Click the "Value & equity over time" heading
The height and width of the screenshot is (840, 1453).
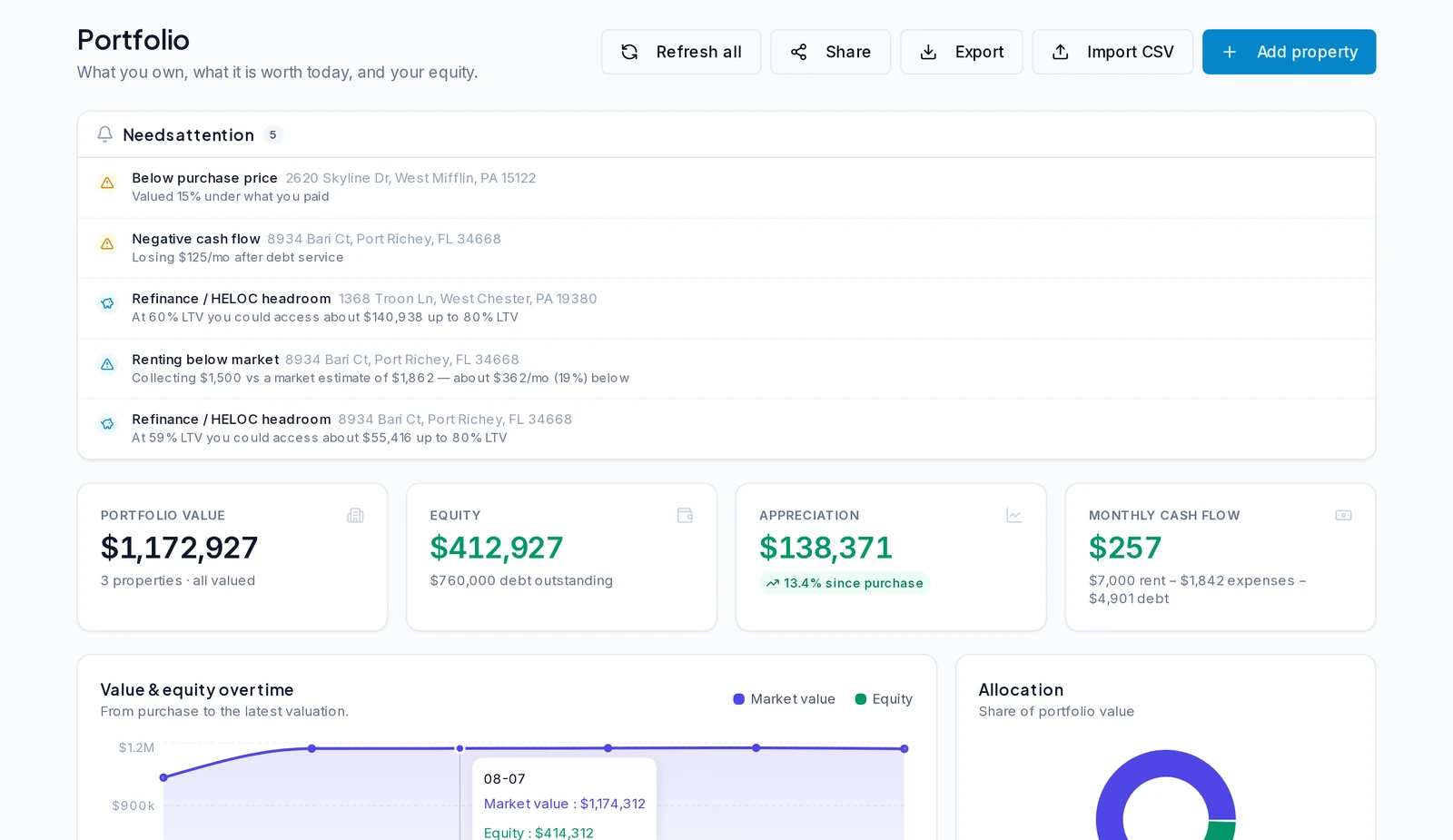197,690
